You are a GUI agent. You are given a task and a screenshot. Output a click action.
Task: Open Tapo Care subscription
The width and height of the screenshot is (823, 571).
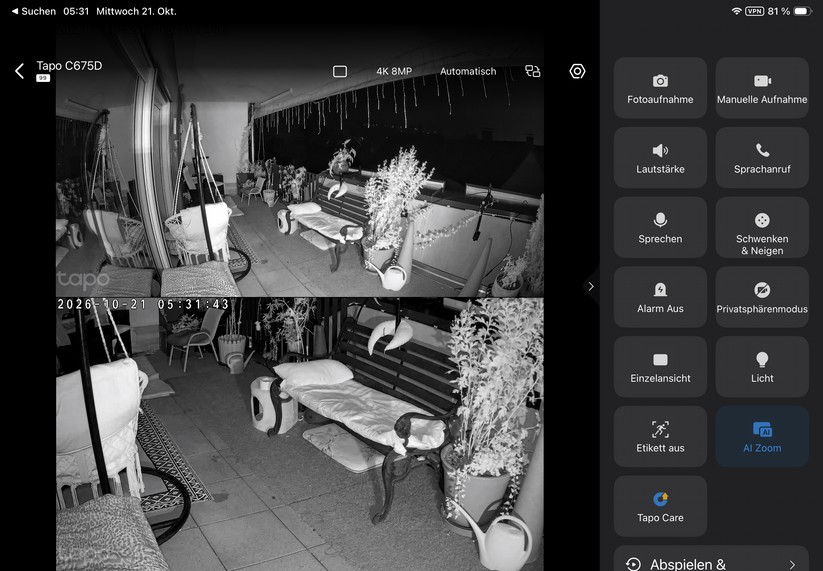660,506
